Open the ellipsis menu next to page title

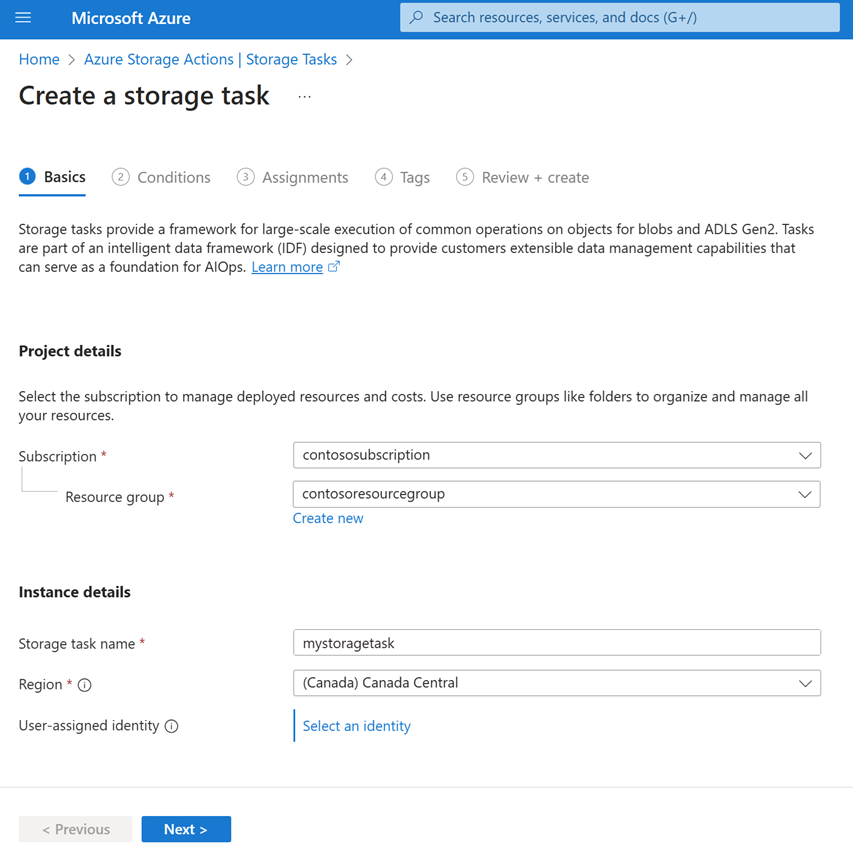[x=303, y=96]
